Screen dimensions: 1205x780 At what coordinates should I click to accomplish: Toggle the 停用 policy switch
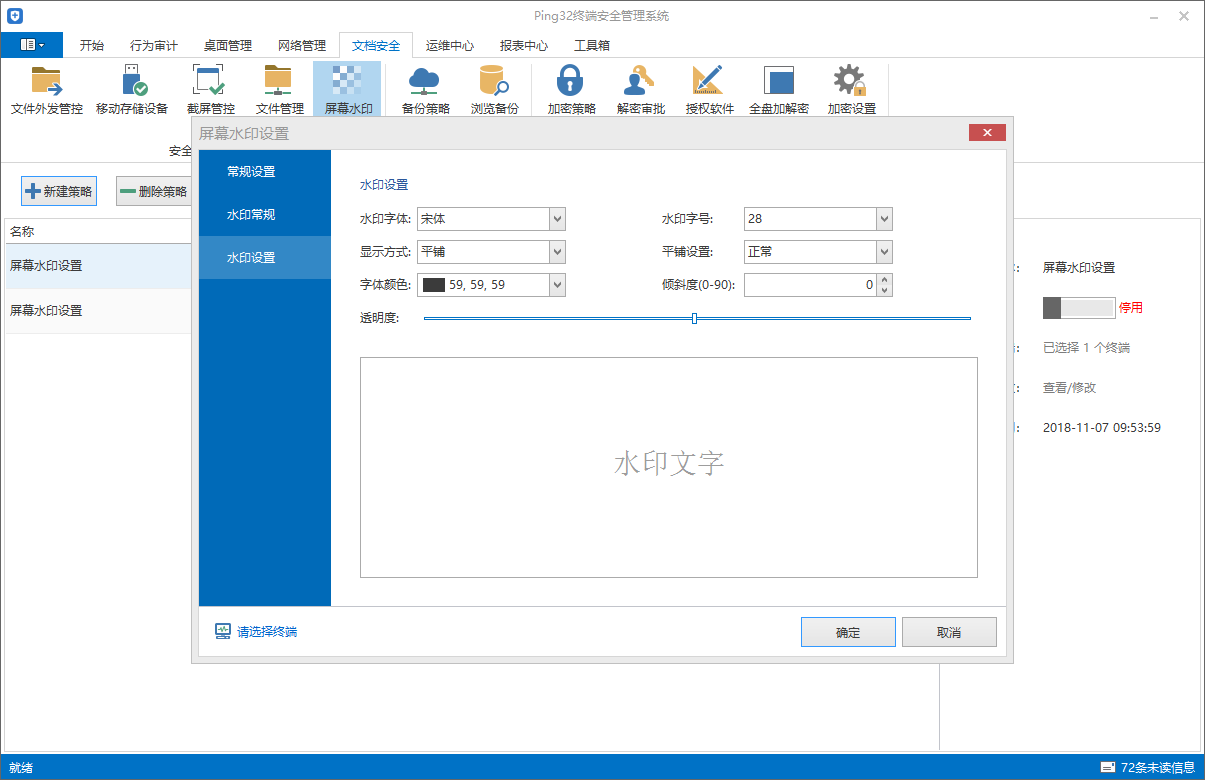[1078, 308]
